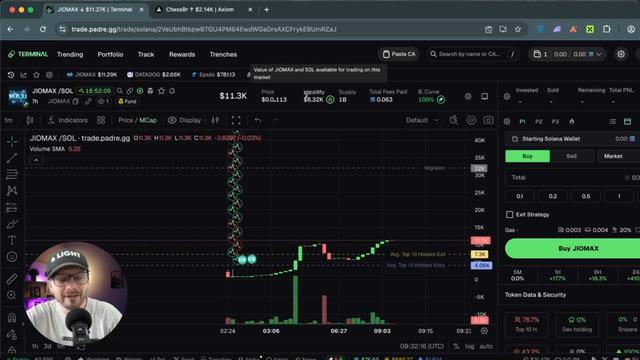
Task: Open candlestick chart type selector
Action: click(30, 120)
